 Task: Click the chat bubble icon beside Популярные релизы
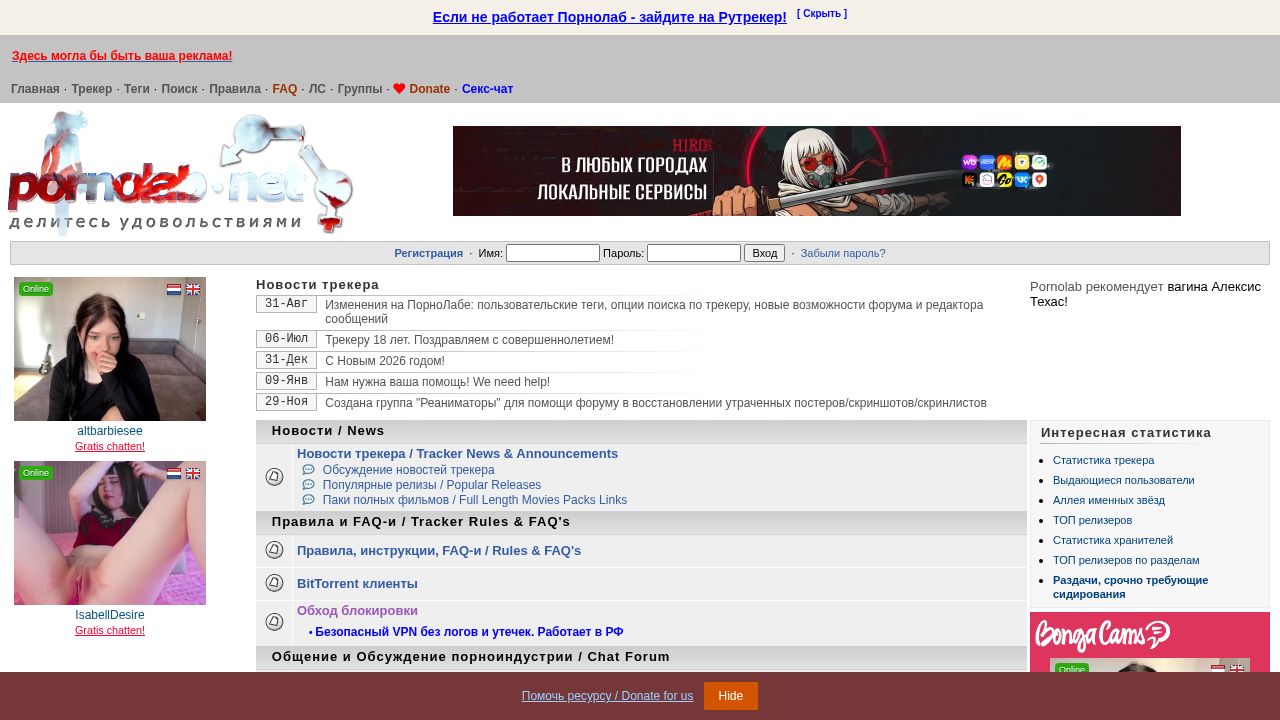tap(308, 485)
